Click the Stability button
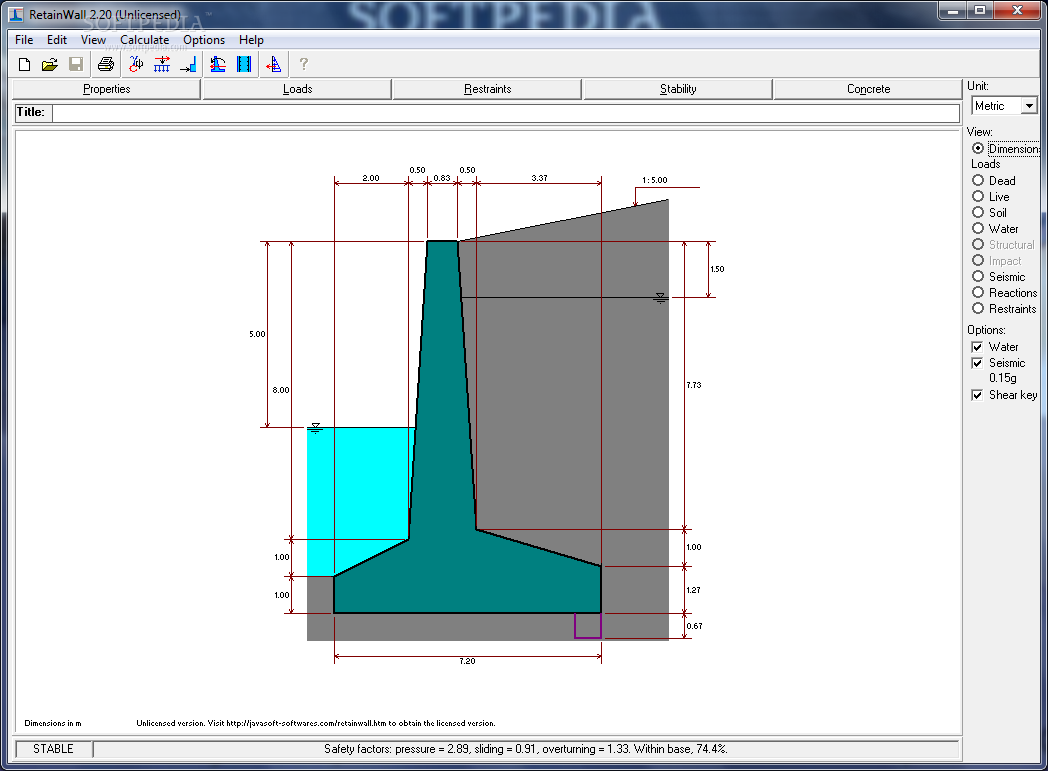Screen dimensions: 1048x771 (678, 89)
